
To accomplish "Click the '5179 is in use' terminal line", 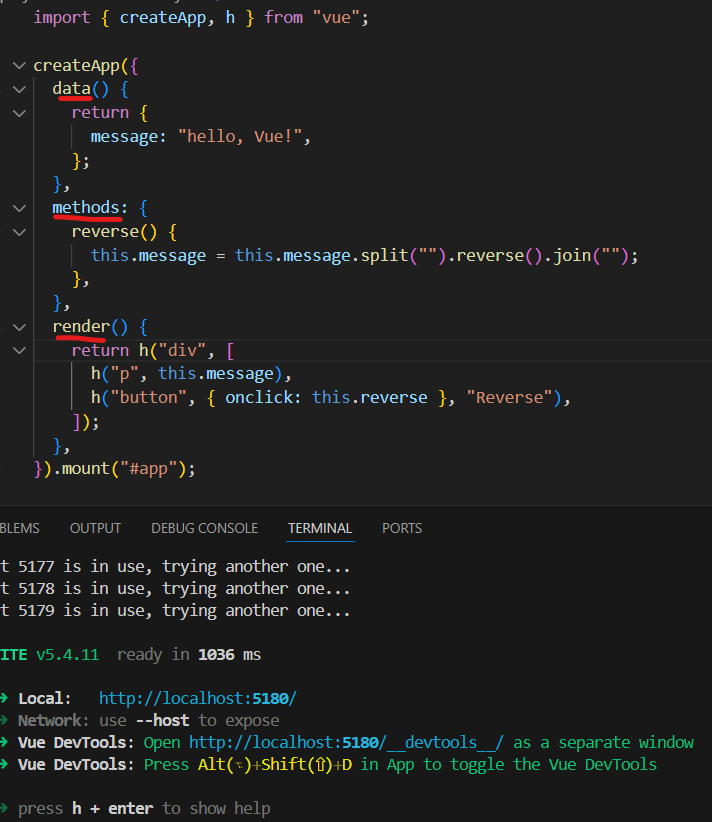I will click(x=175, y=611).
